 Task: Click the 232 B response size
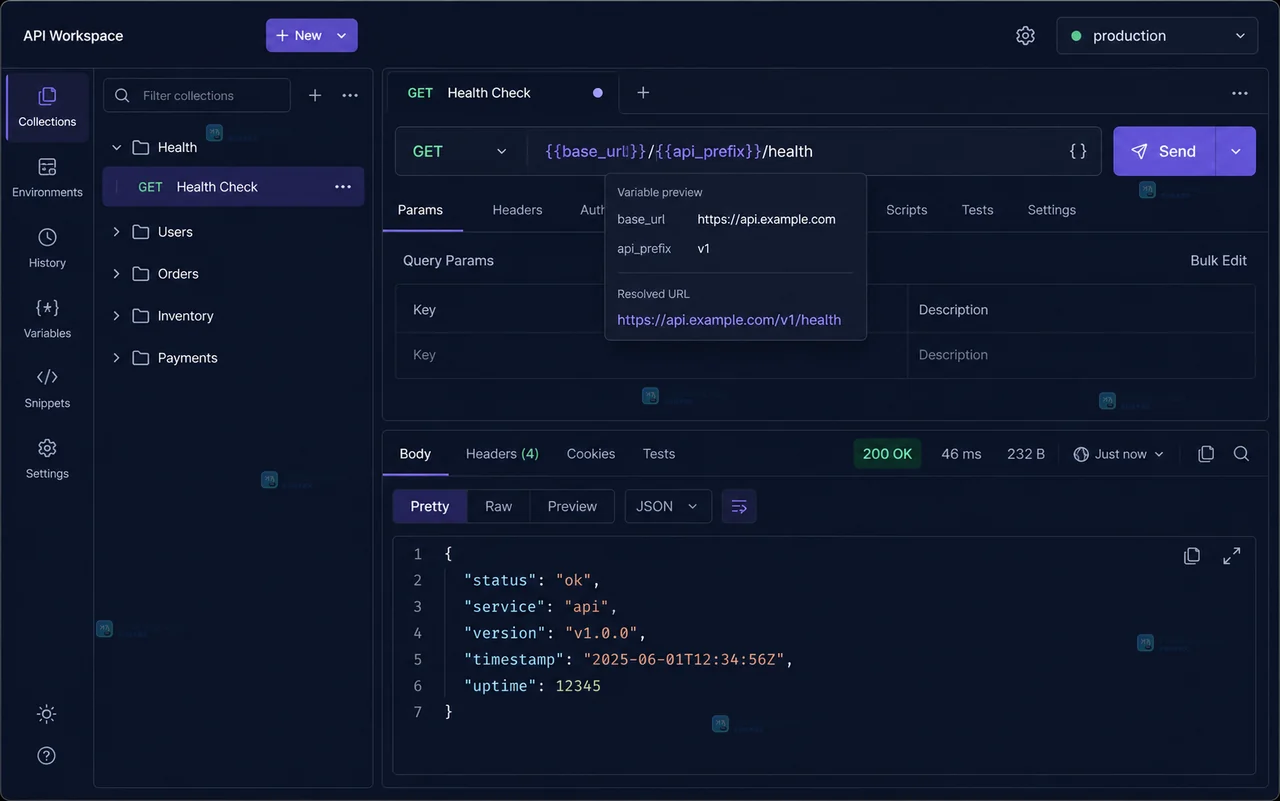pyautogui.click(x=1026, y=454)
